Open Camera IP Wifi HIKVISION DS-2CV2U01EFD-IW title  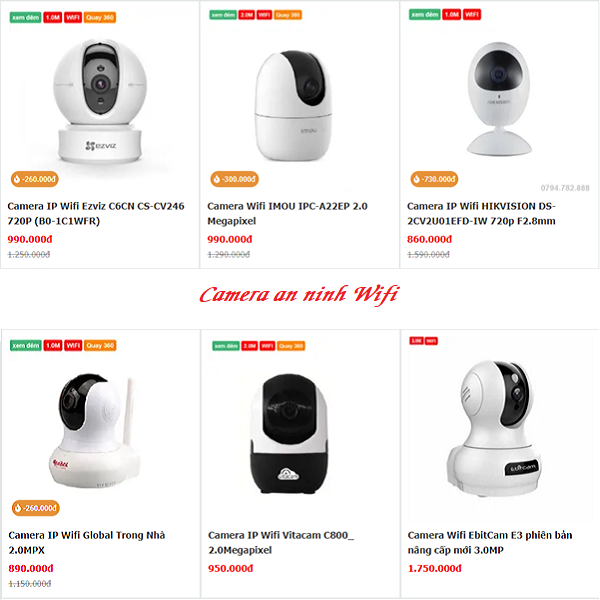tap(481, 214)
